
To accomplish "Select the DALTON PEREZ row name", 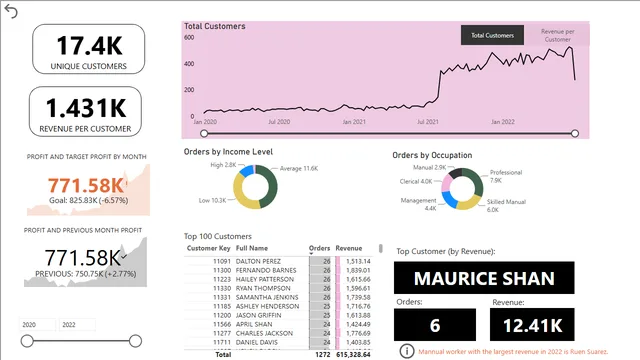I will [x=258, y=261].
